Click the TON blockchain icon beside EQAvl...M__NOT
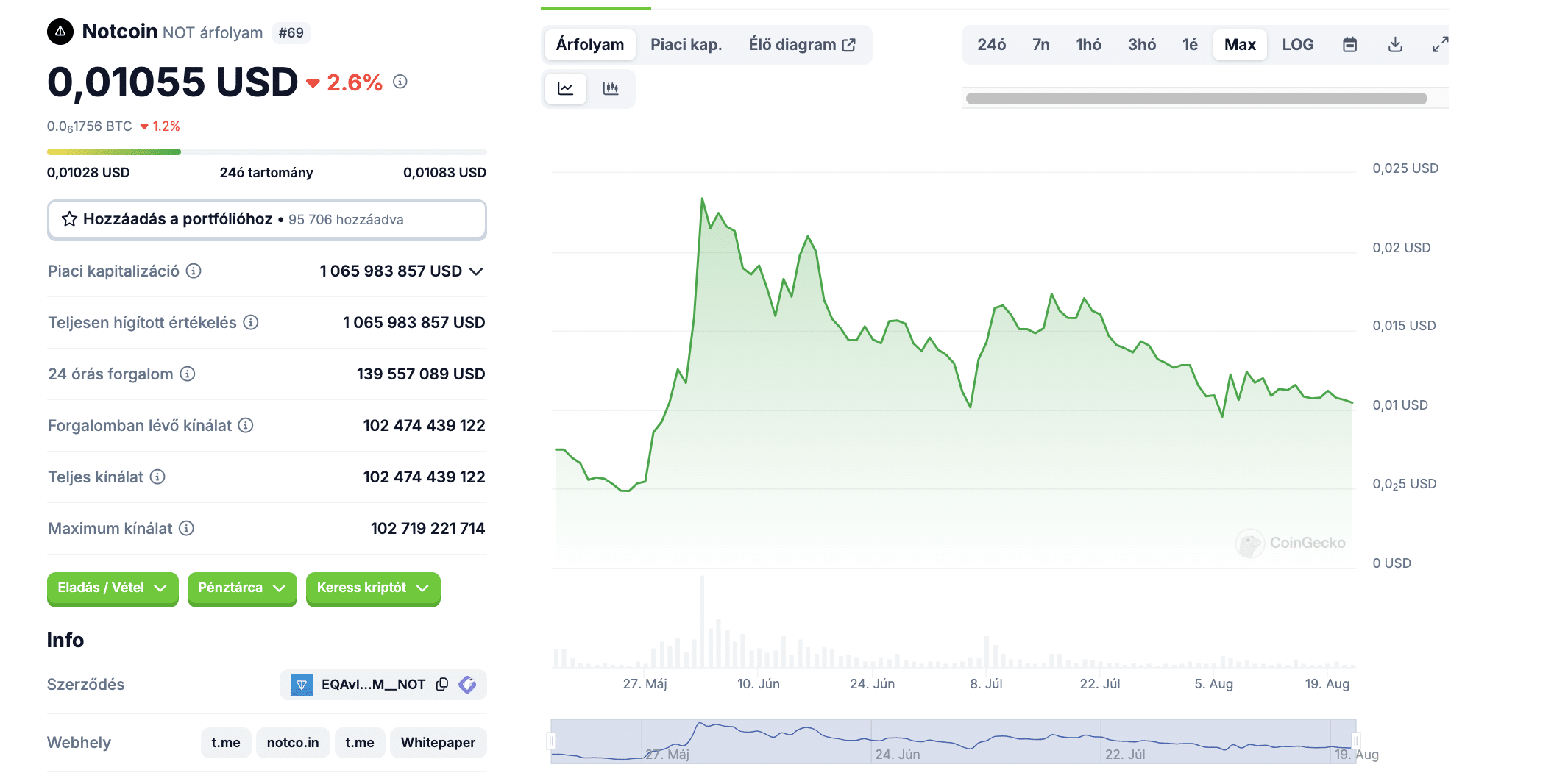1554x784 pixels. pos(302,685)
